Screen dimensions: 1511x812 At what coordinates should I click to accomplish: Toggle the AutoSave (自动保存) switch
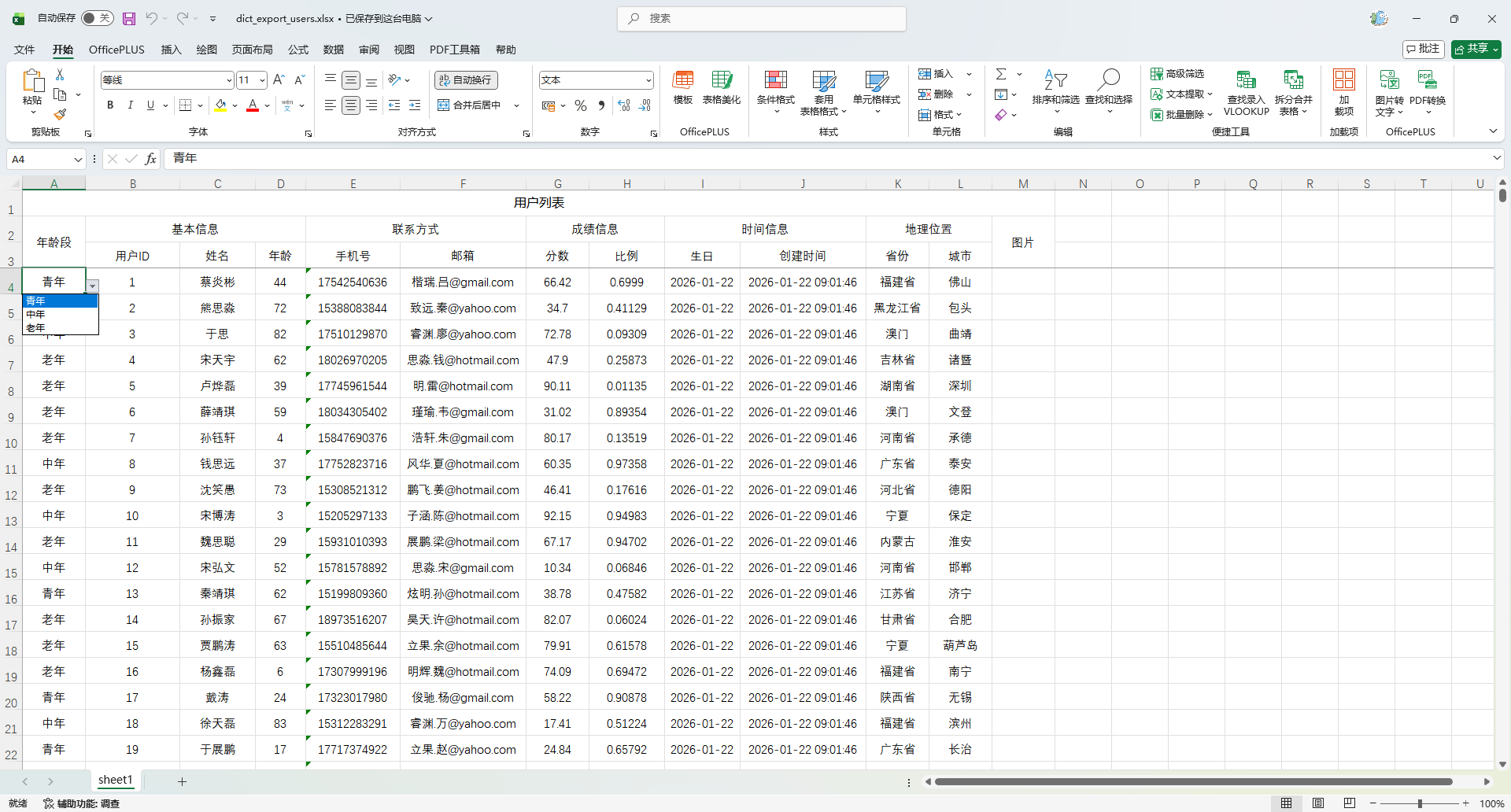(x=98, y=18)
